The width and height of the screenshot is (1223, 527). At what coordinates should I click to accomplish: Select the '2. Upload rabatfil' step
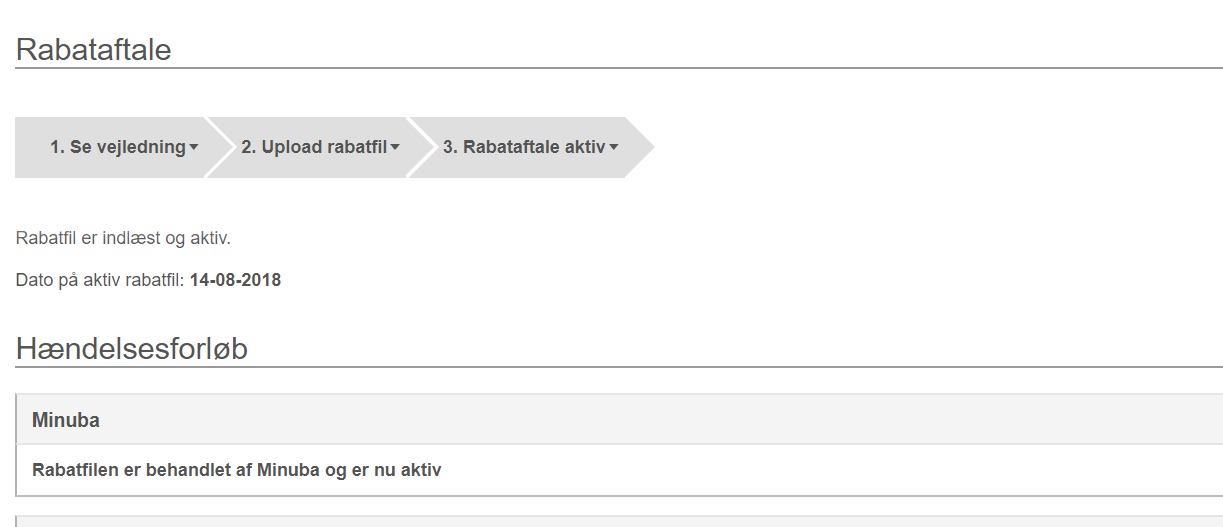pos(320,147)
